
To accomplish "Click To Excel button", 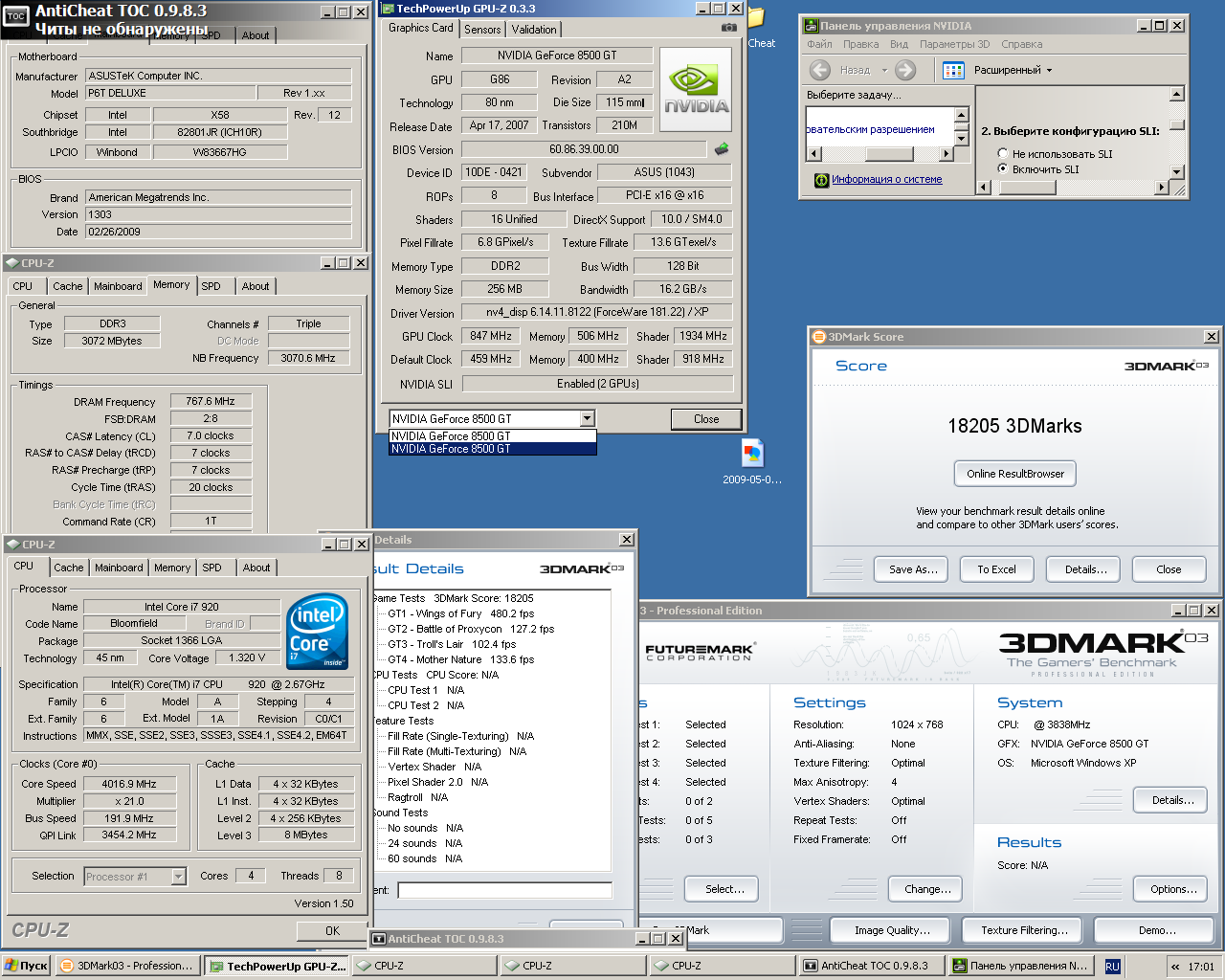I will 996,569.
